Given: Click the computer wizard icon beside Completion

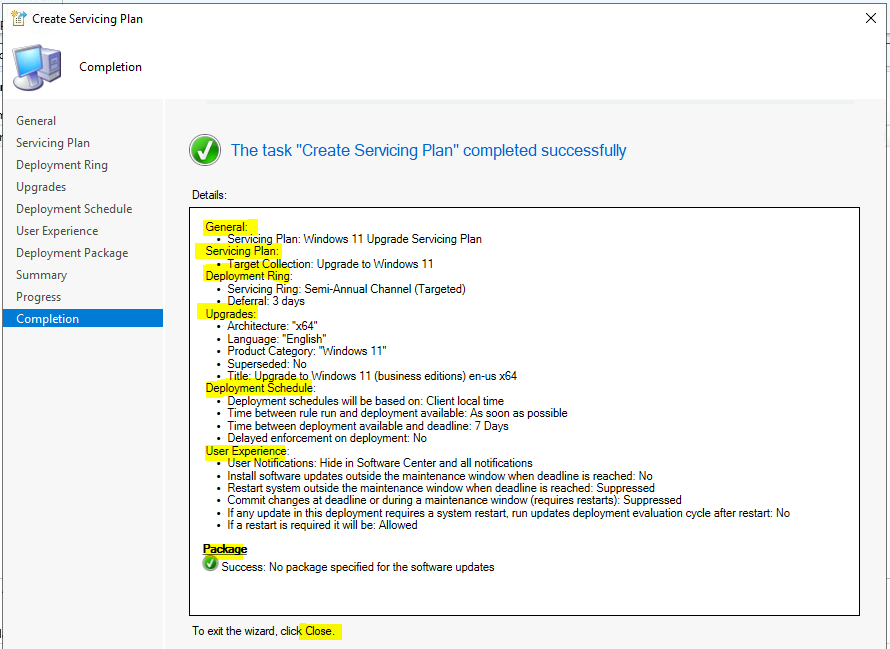Looking at the screenshot, I should coord(37,68).
